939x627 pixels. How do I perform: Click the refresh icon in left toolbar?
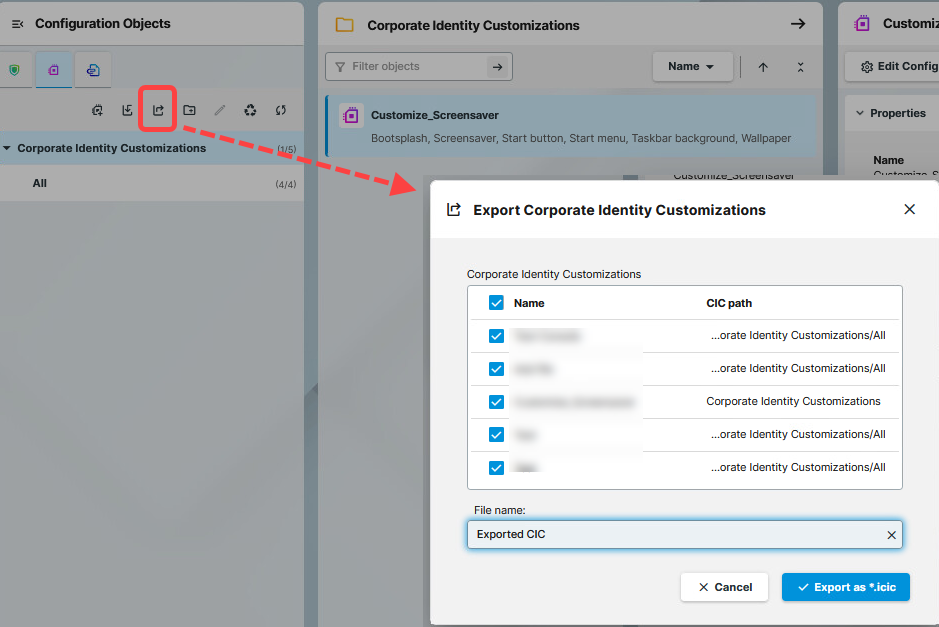click(x=281, y=110)
